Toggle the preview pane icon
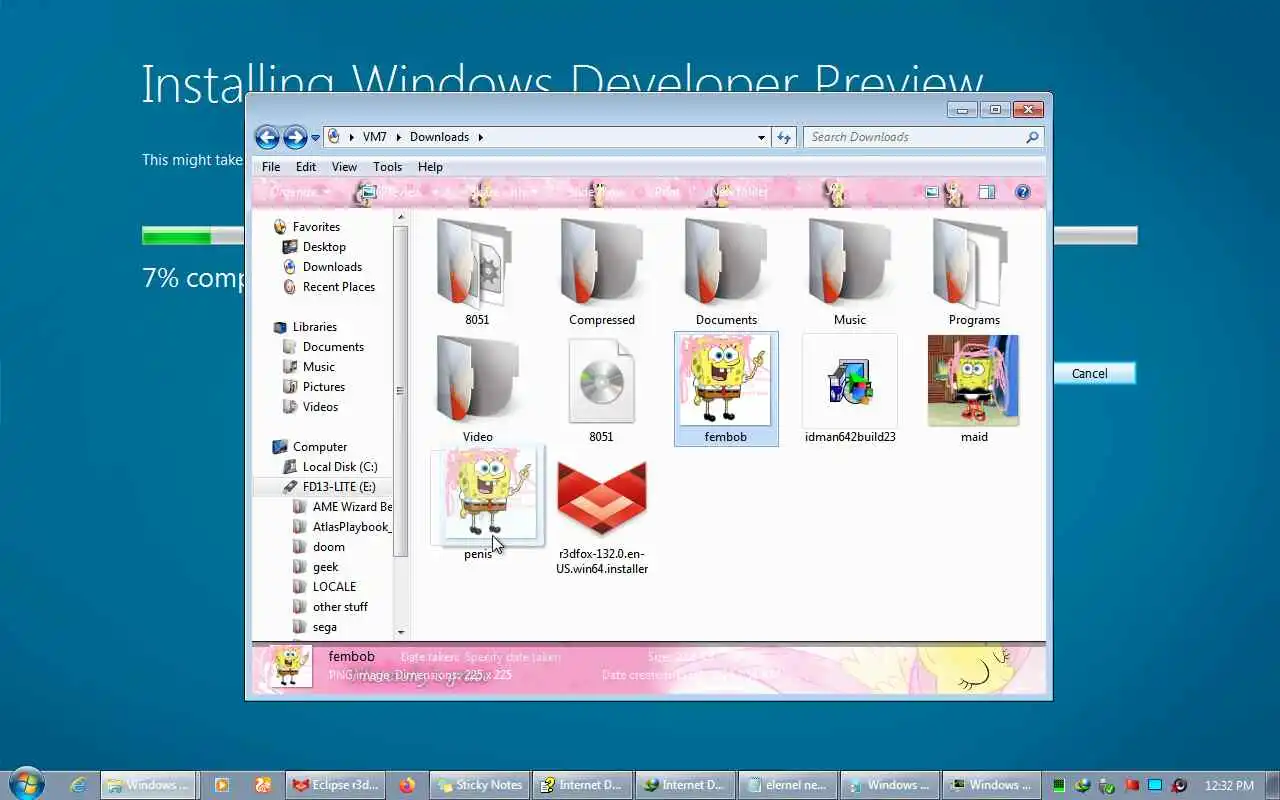1280x800 pixels. pos(986,192)
